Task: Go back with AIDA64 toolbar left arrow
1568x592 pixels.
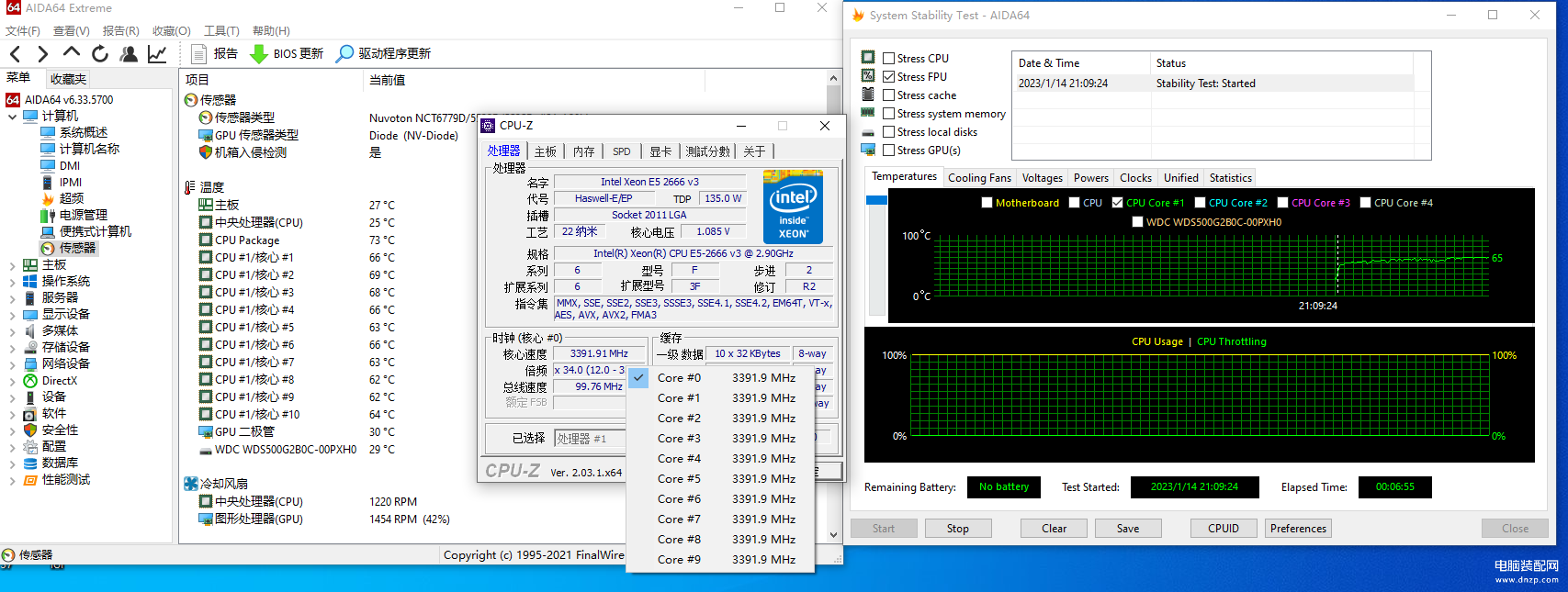Action: pyautogui.click(x=15, y=54)
